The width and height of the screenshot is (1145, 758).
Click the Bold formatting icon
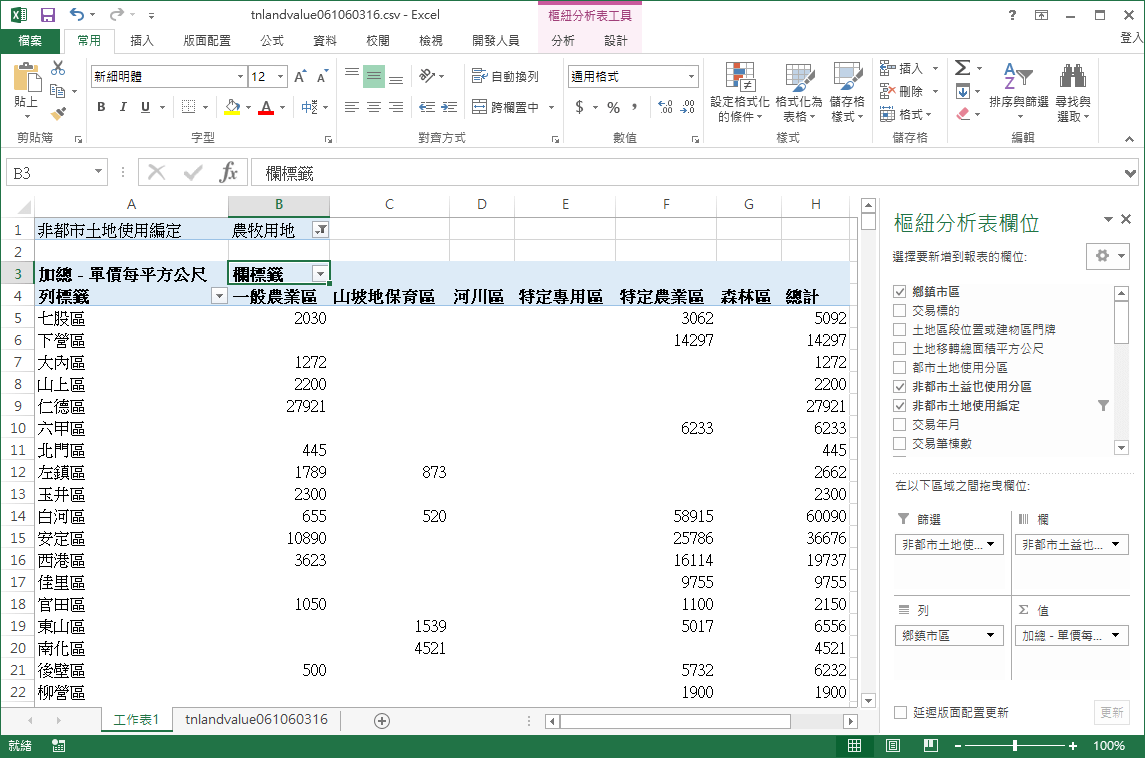point(101,107)
